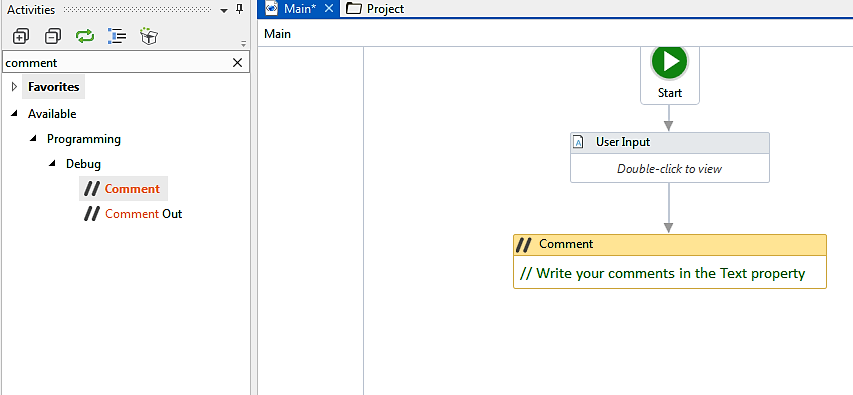Select the Start label in the flowchart

click(x=670, y=93)
